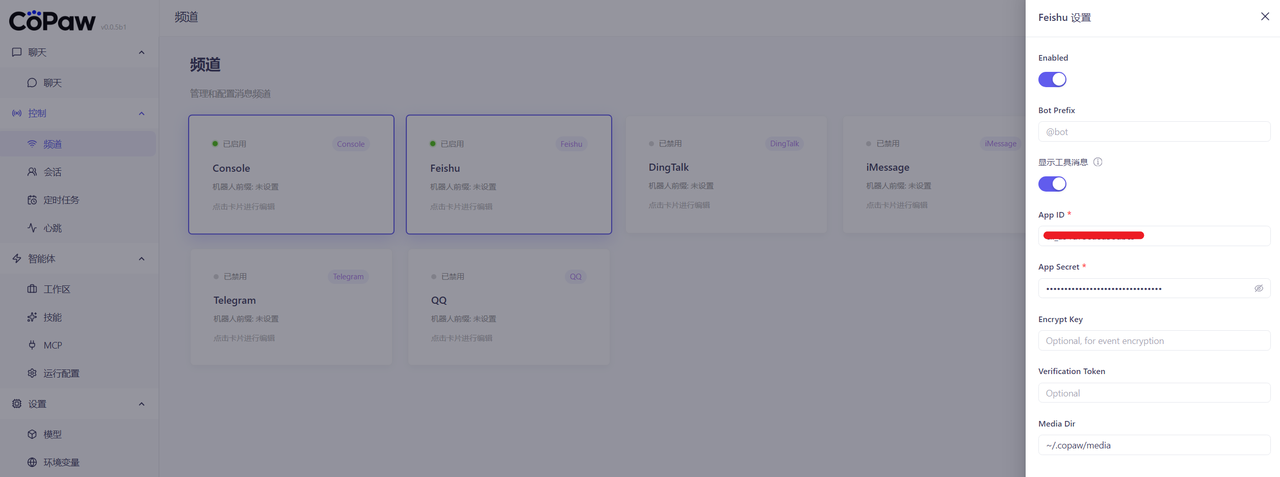Click the broadcast icon next to 控制
The height and width of the screenshot is (477, 1280).
[x=17, y=113]
